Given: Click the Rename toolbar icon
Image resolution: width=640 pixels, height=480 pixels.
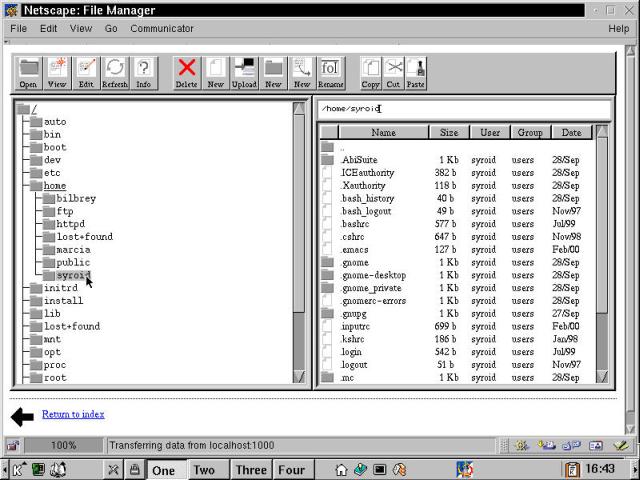Looking at the screenshot, I should click(331, 72).
